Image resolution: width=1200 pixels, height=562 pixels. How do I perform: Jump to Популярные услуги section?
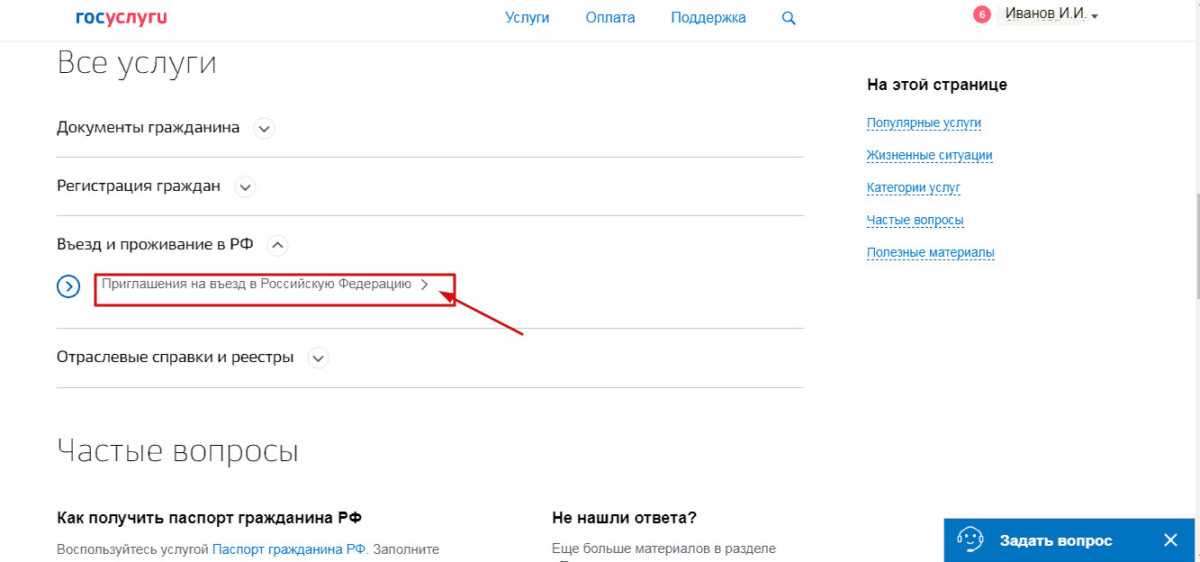coord(924,123)
